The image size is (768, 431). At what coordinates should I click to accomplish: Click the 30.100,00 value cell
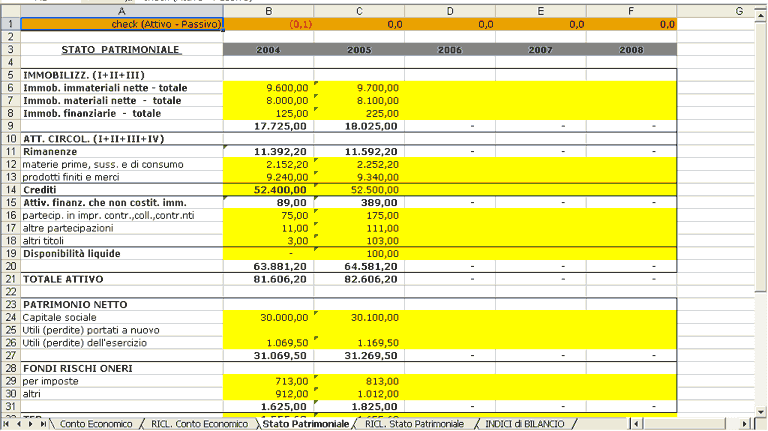coord(359,317)
